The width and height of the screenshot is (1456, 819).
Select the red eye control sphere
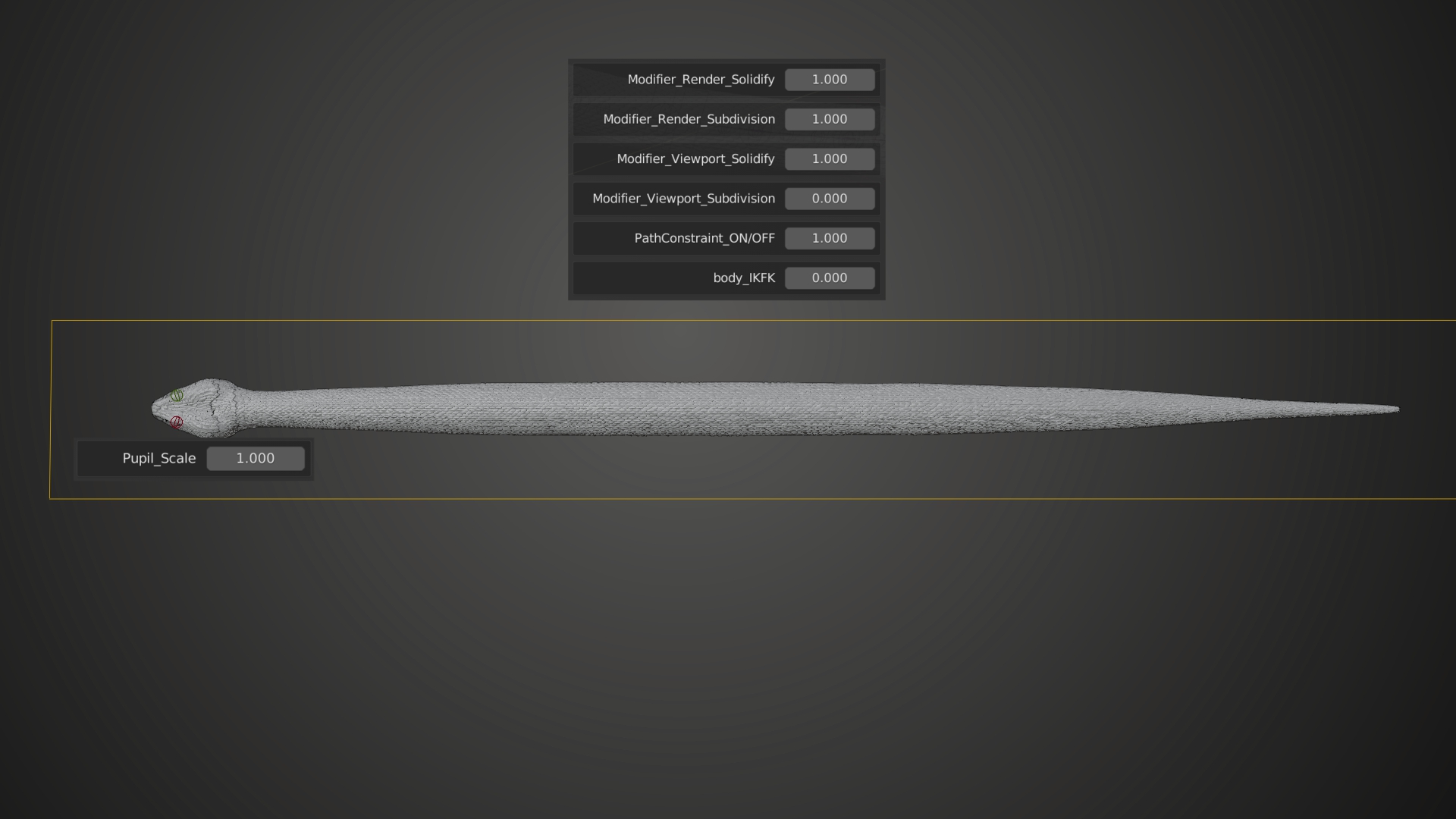[x=176, y=422]
